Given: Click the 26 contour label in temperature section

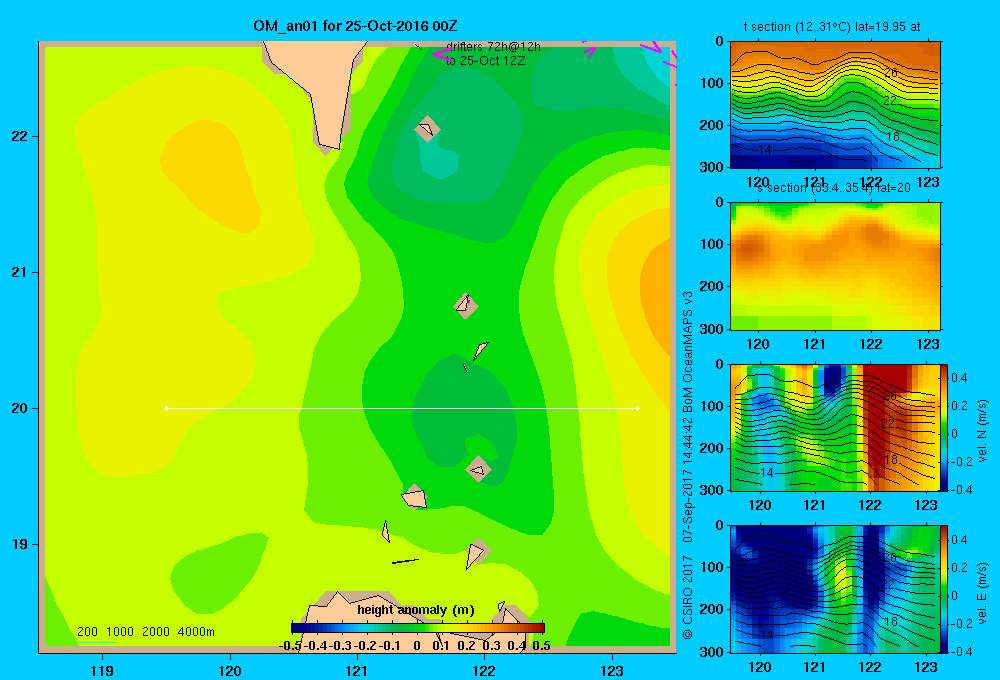Looking at the screenshot, I should (891, 73).
